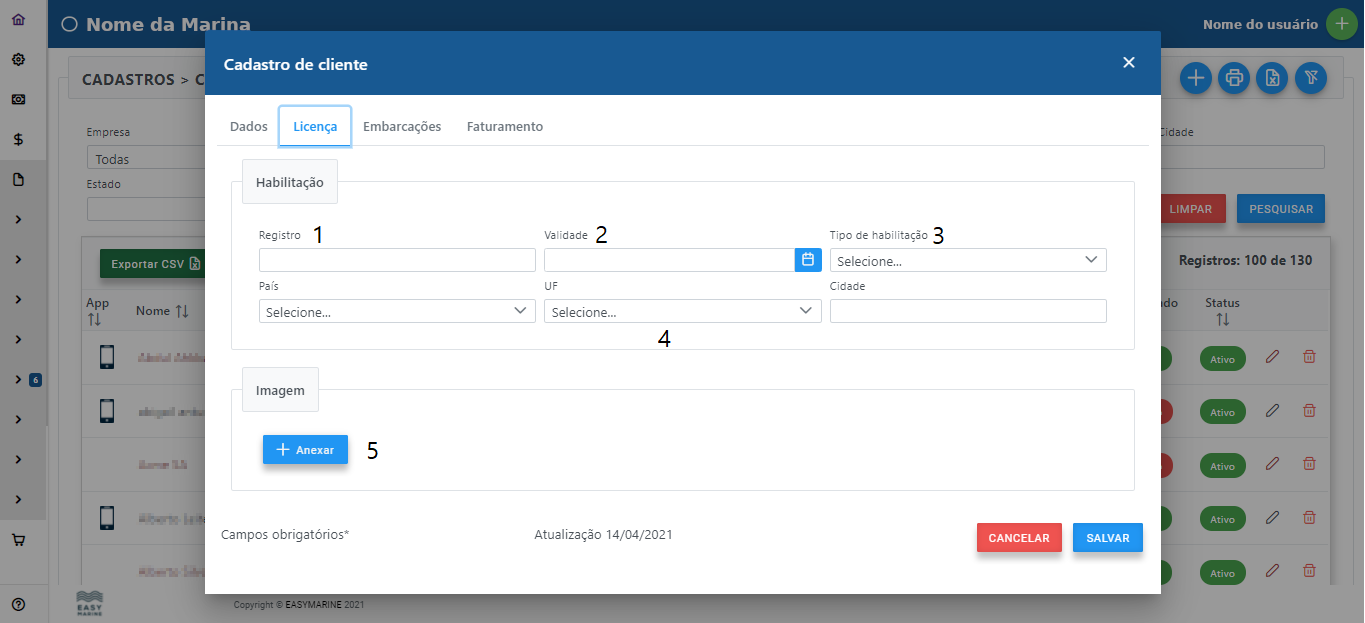Switch to the Dados tab
The image size is (1365, 623).
pyautogui.click(x=249, y=127)
